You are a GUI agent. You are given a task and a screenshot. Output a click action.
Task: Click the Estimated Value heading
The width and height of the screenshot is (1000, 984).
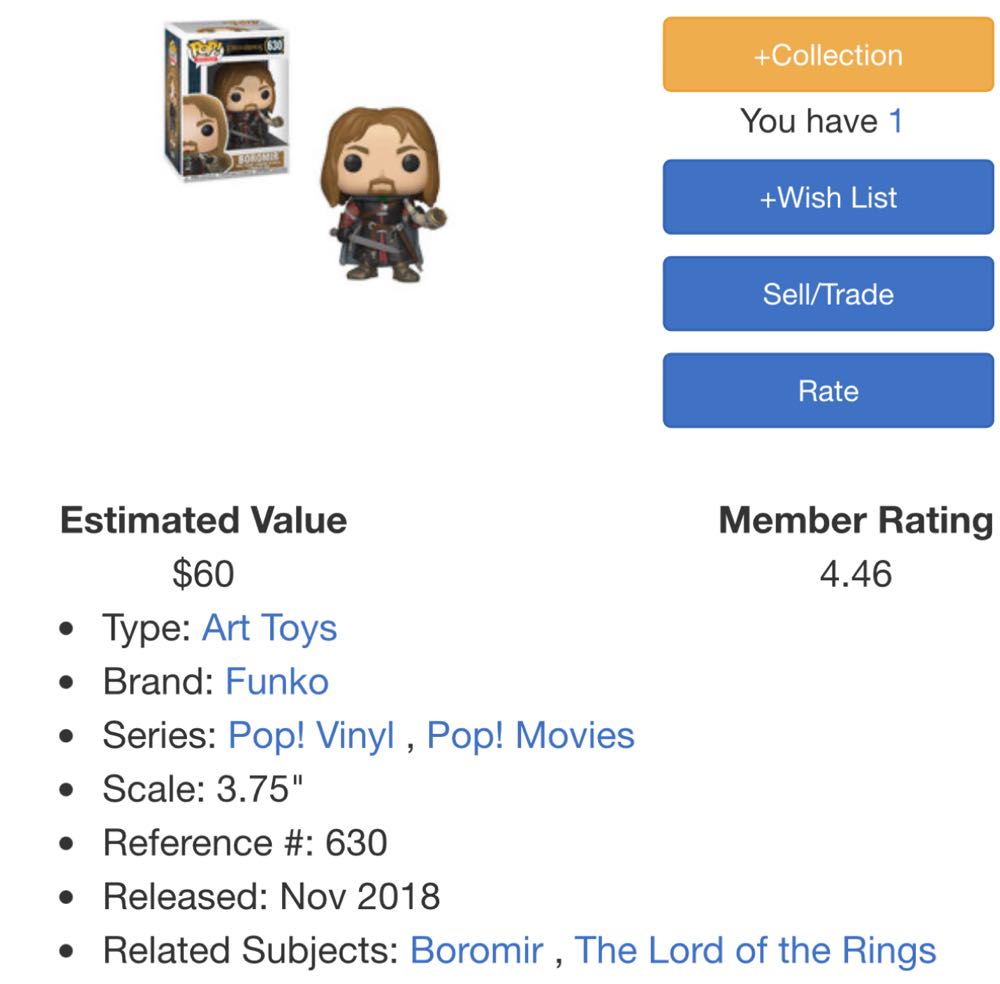[x=203, y=520]
